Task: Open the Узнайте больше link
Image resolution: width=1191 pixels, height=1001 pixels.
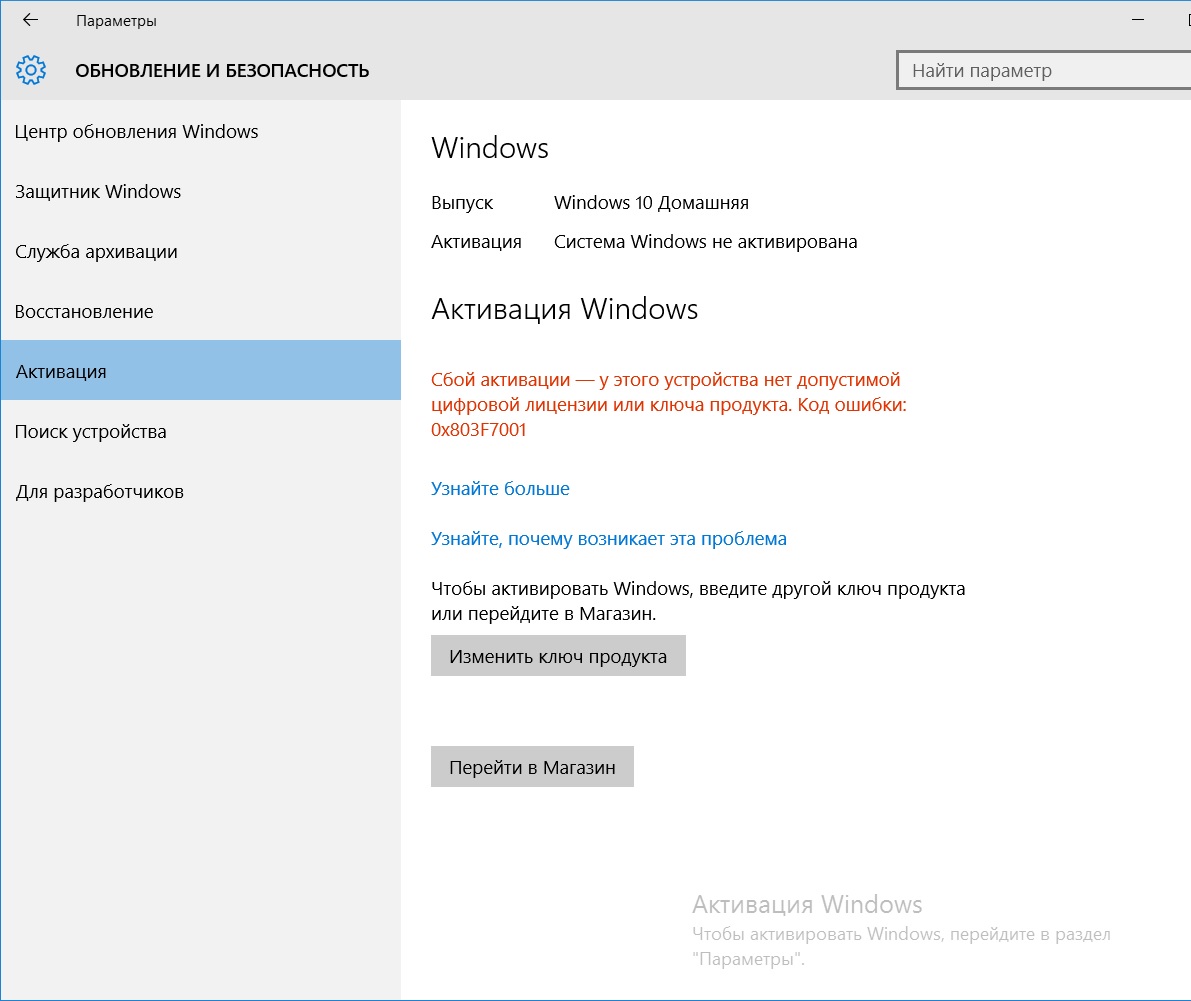Action: [500, 488]
